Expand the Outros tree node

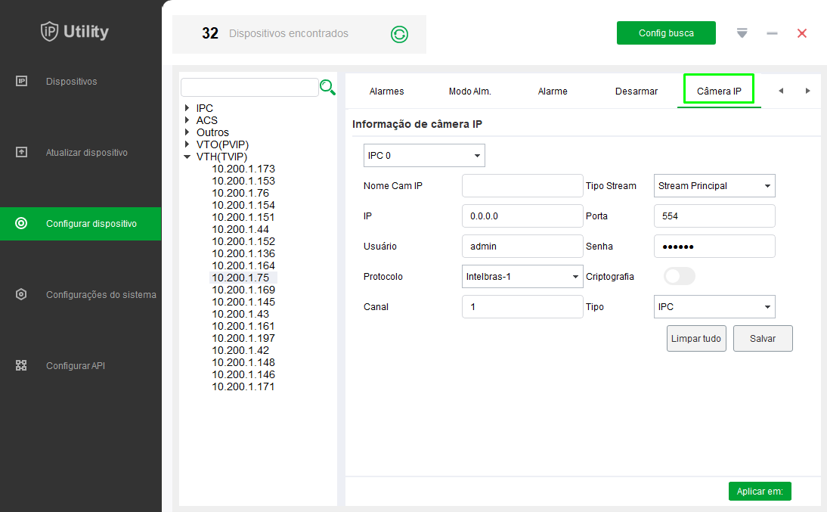(x=187, y=132)
